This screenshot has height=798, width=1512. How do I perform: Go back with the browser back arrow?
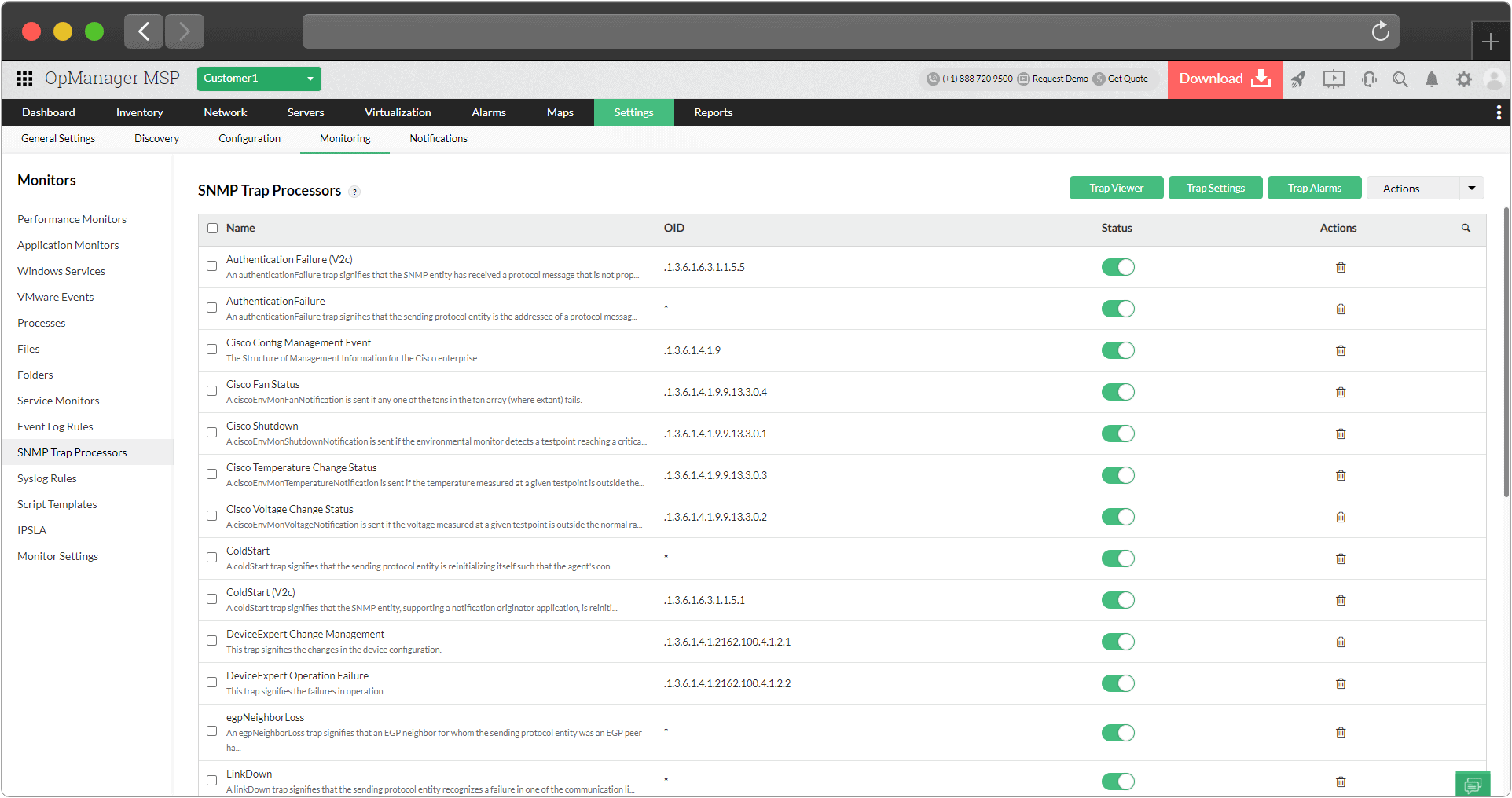click(144, 31)
